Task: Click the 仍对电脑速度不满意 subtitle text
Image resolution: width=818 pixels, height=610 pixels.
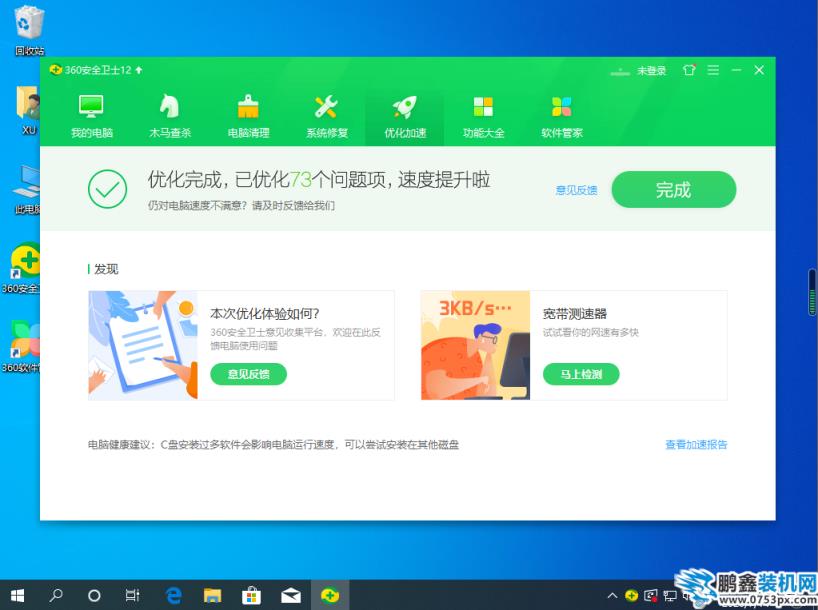Action: coord(241,206)
